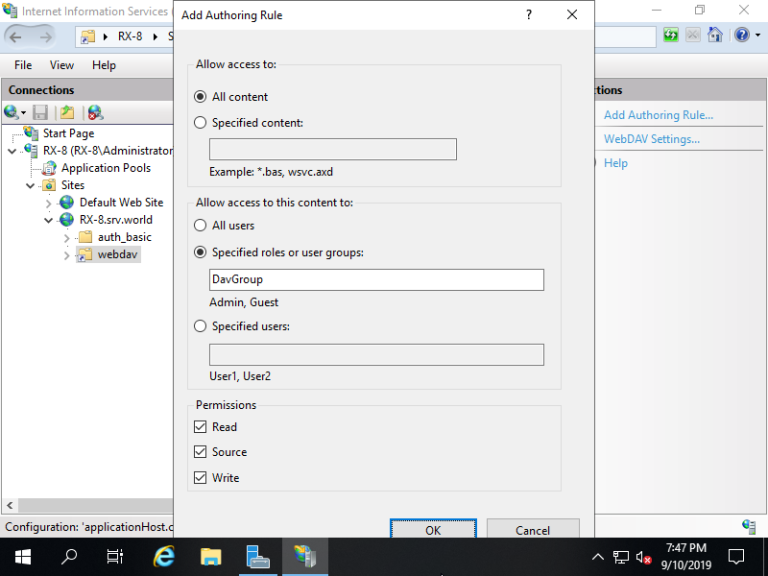Open Server Manager from the taskbar
This screenshot has height=576, width=768.
tap(258, 556)
